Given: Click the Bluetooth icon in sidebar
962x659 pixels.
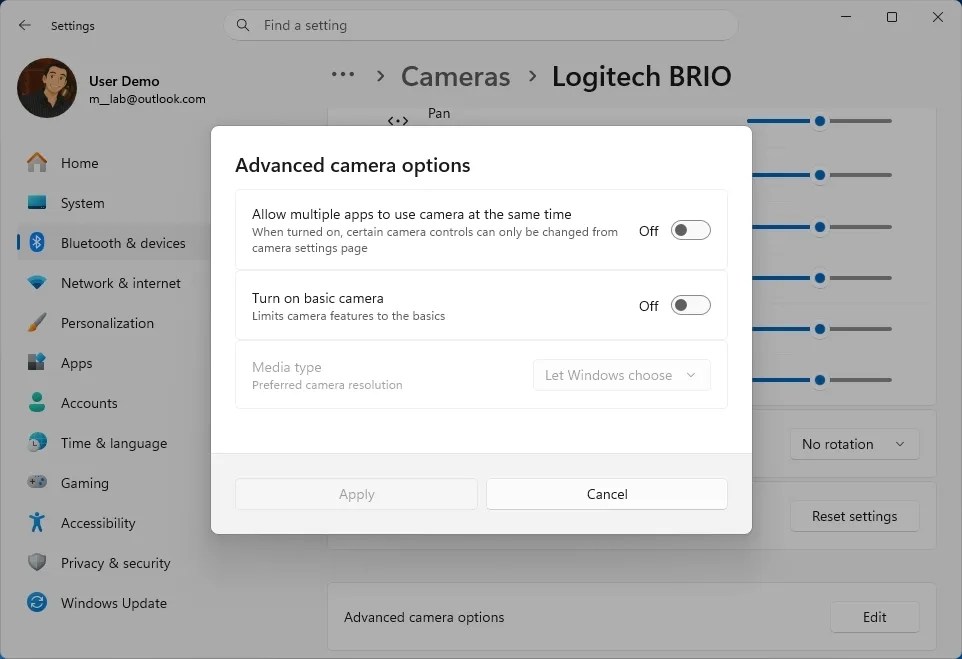Looking at the screenshot, I should pos(37,242).
